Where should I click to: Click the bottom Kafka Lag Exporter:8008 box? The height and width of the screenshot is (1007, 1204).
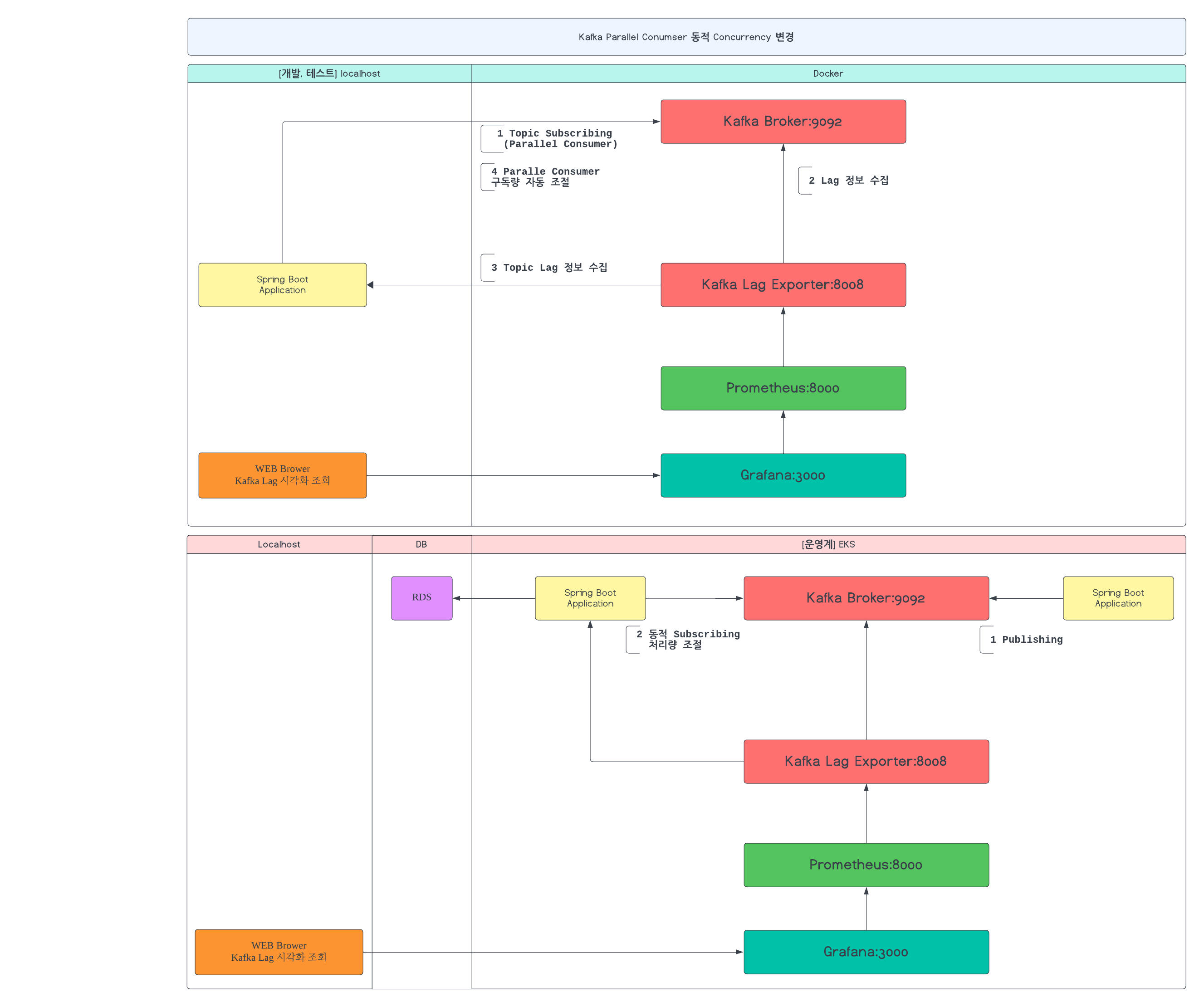[866, 761]
